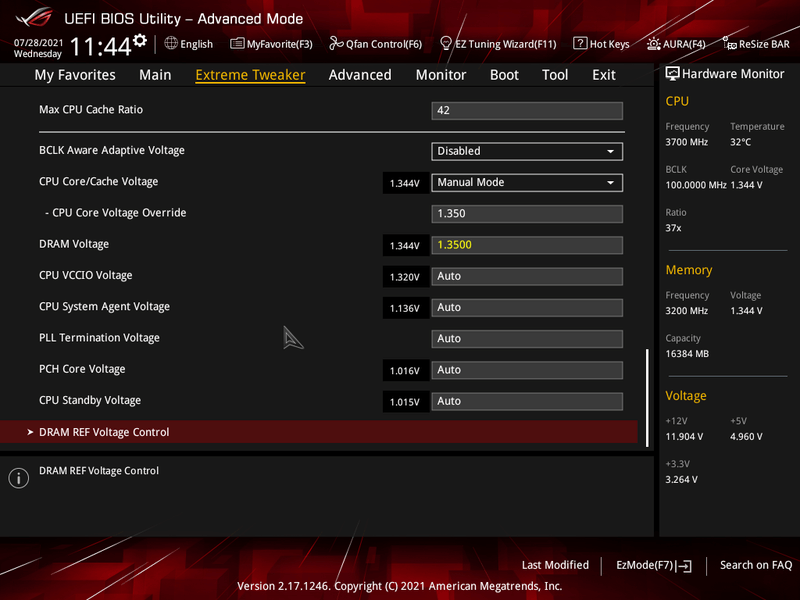Click the Hot Keys question mark icon

click(580, 43)
